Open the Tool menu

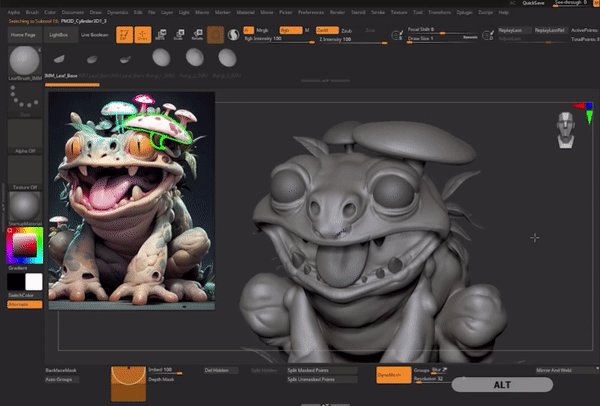pos(417,12)
